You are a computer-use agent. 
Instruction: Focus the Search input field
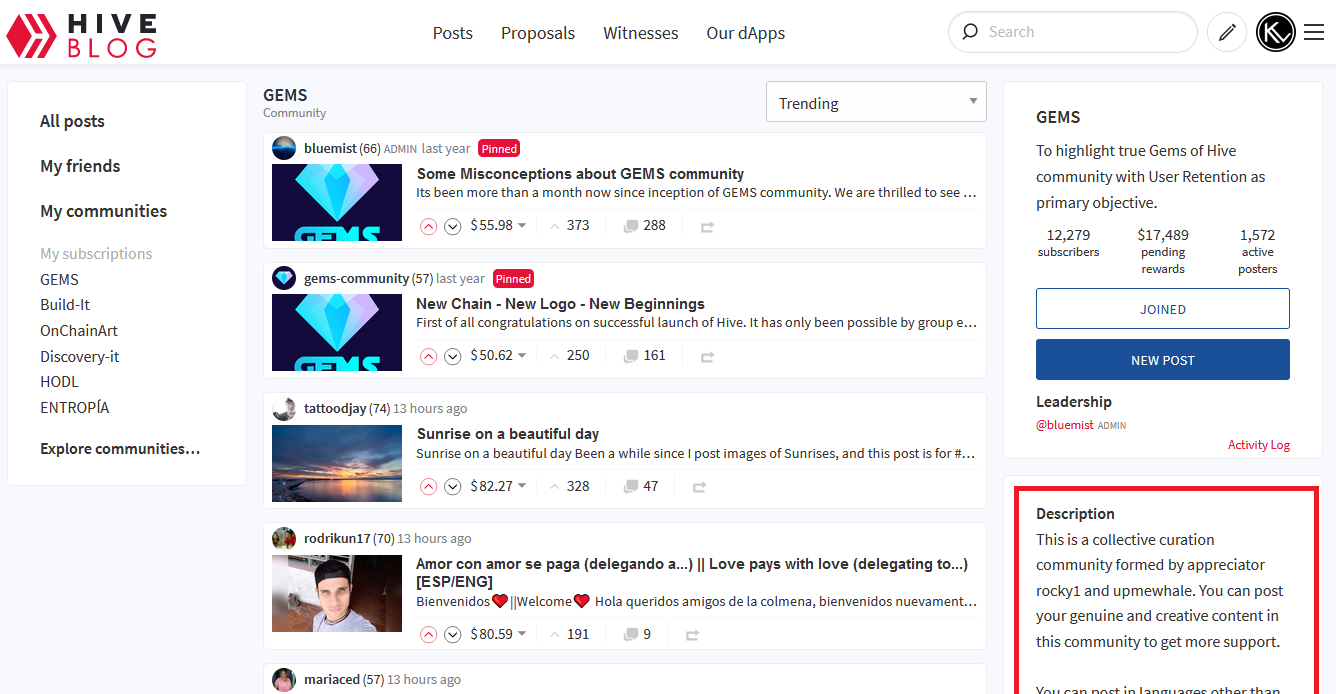click(x=1073, y=32)
